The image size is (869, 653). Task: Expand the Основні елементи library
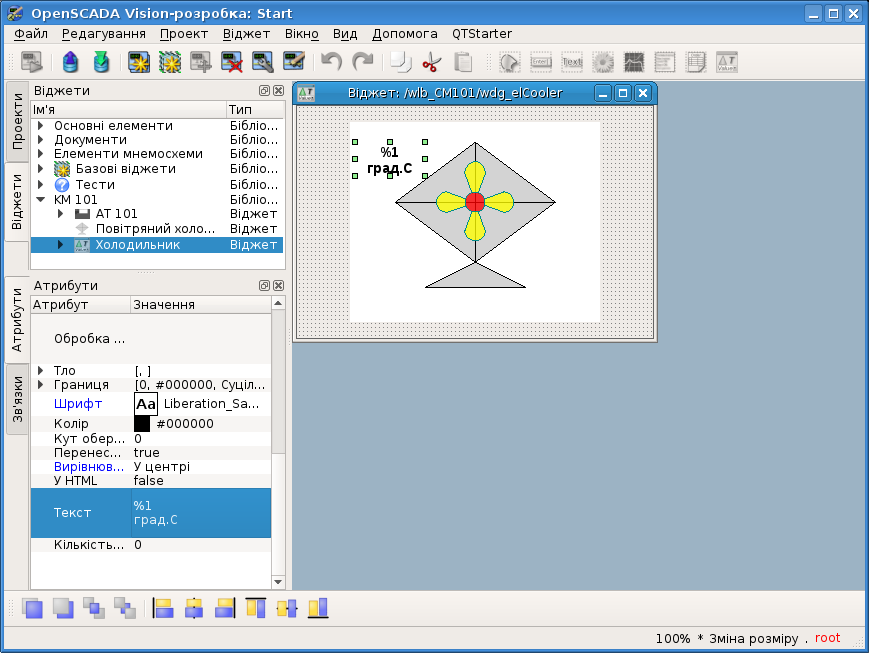coord(41,126)
